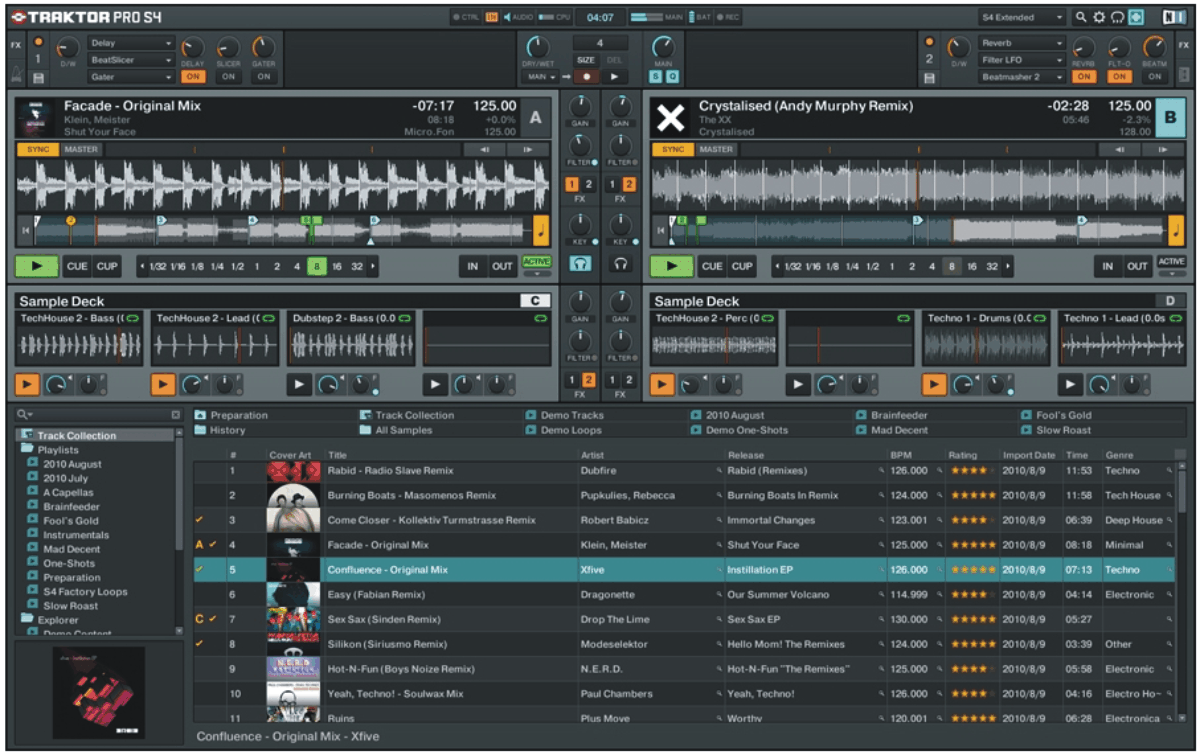Skip to start of Deck A track

click(x=24, y=231)
